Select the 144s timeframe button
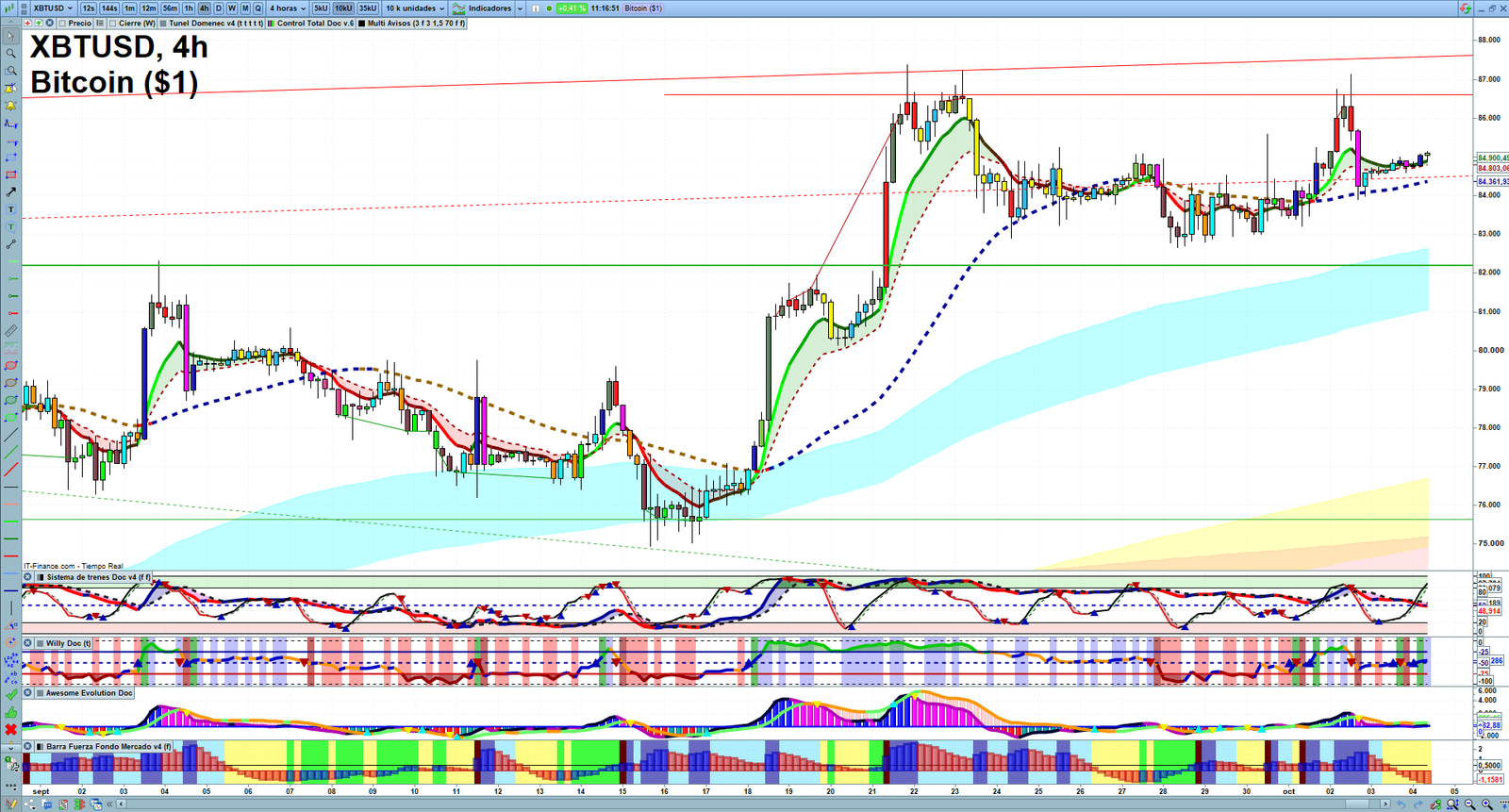The height and width of the screenshot is (812, 1509). coord(109,8)
